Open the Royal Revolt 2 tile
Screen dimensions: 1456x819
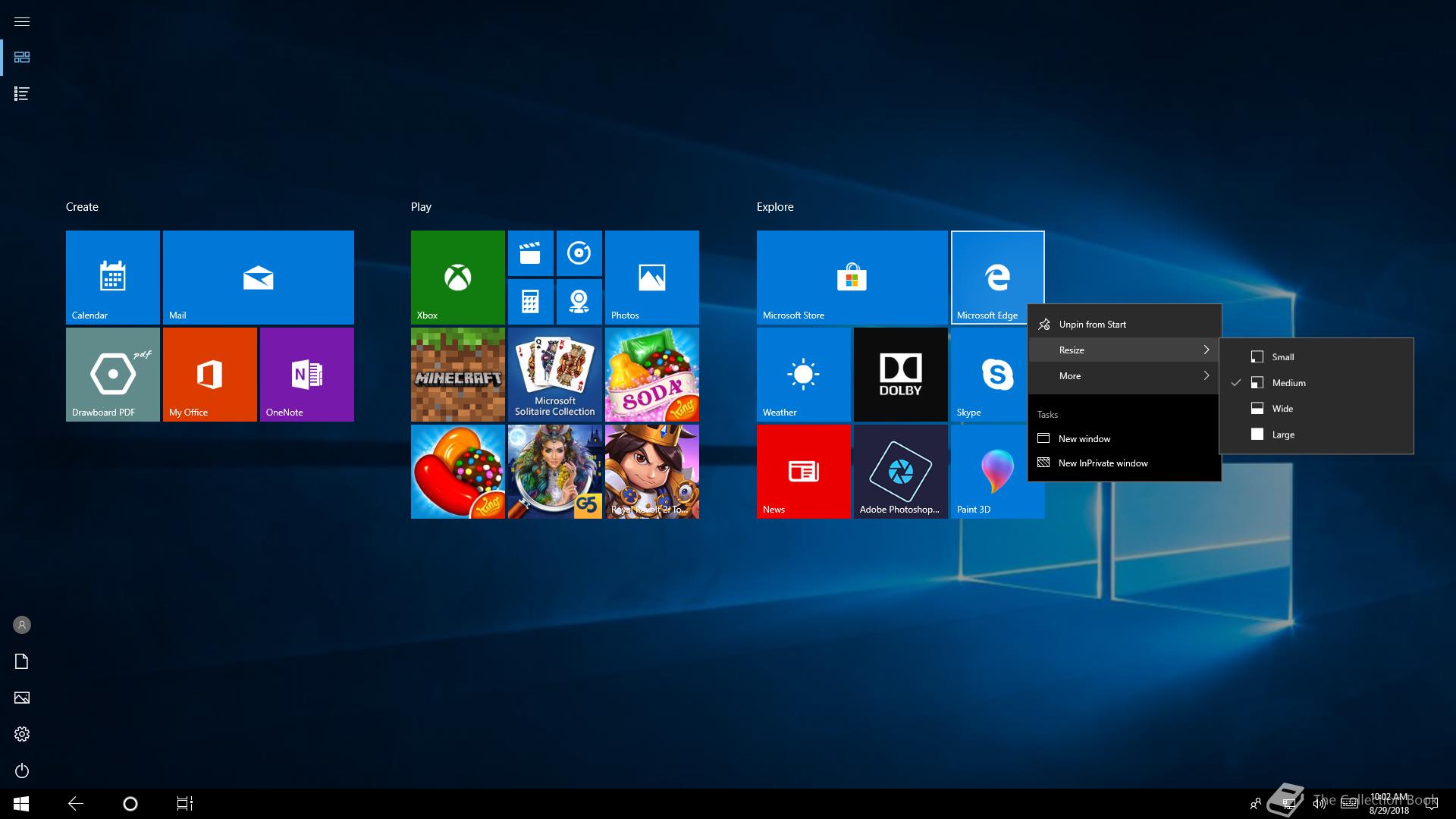652,472
